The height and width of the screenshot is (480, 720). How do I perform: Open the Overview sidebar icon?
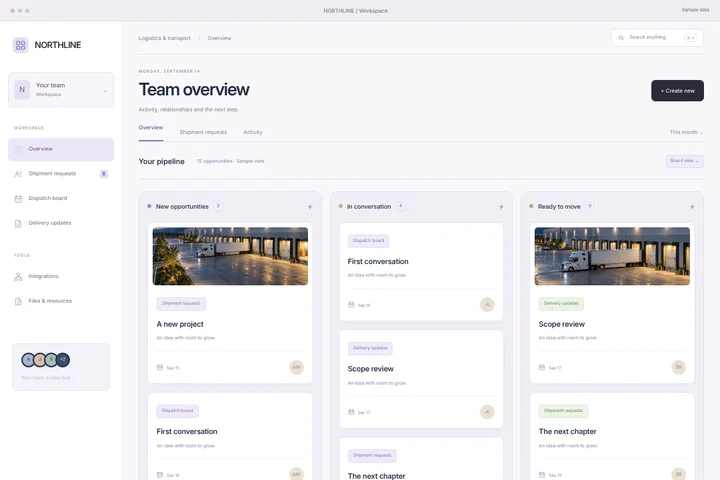(18, 149)
